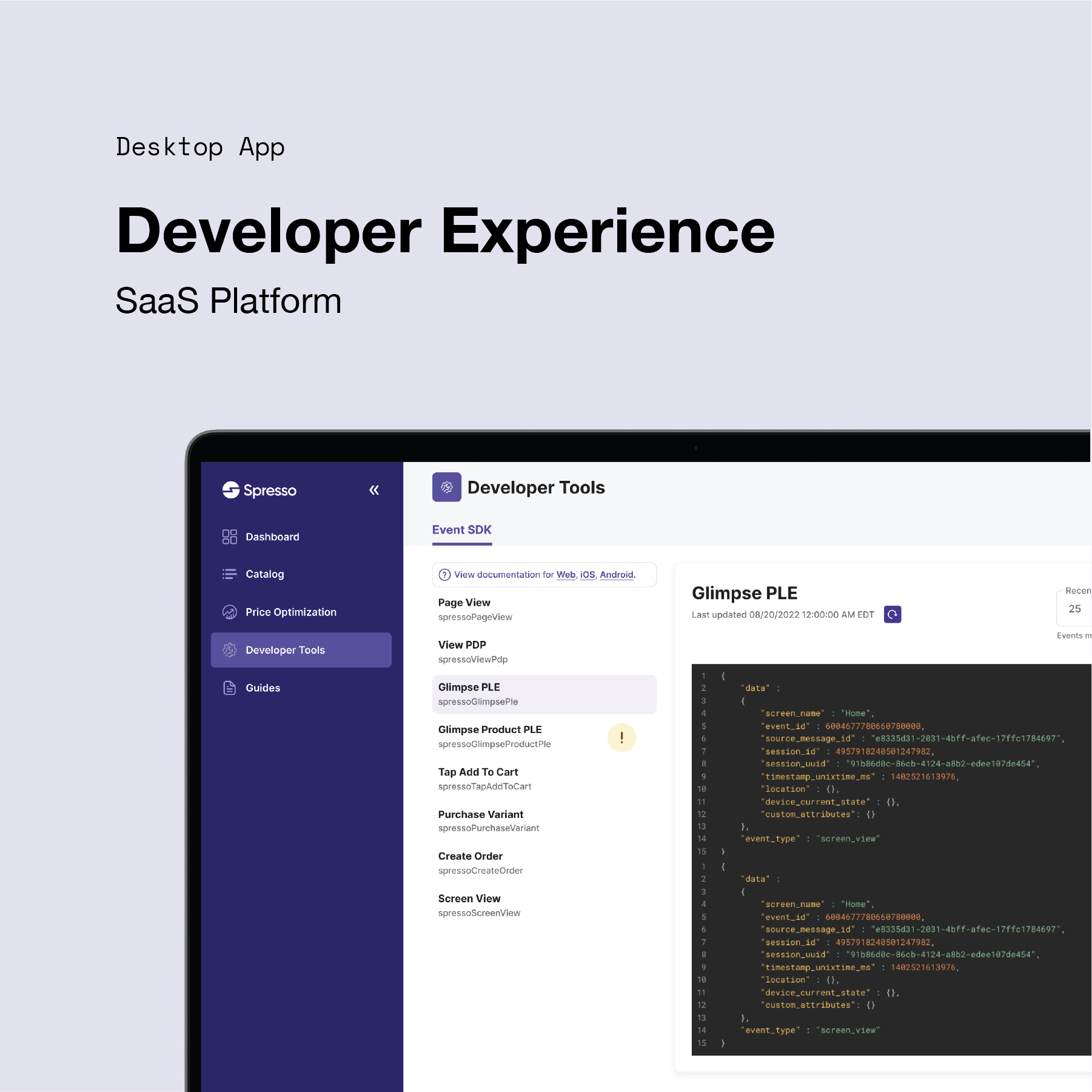Viewport: 1092px width, 1092px height.
Task: Open the Web documentation link
Action: coord(566,575)
